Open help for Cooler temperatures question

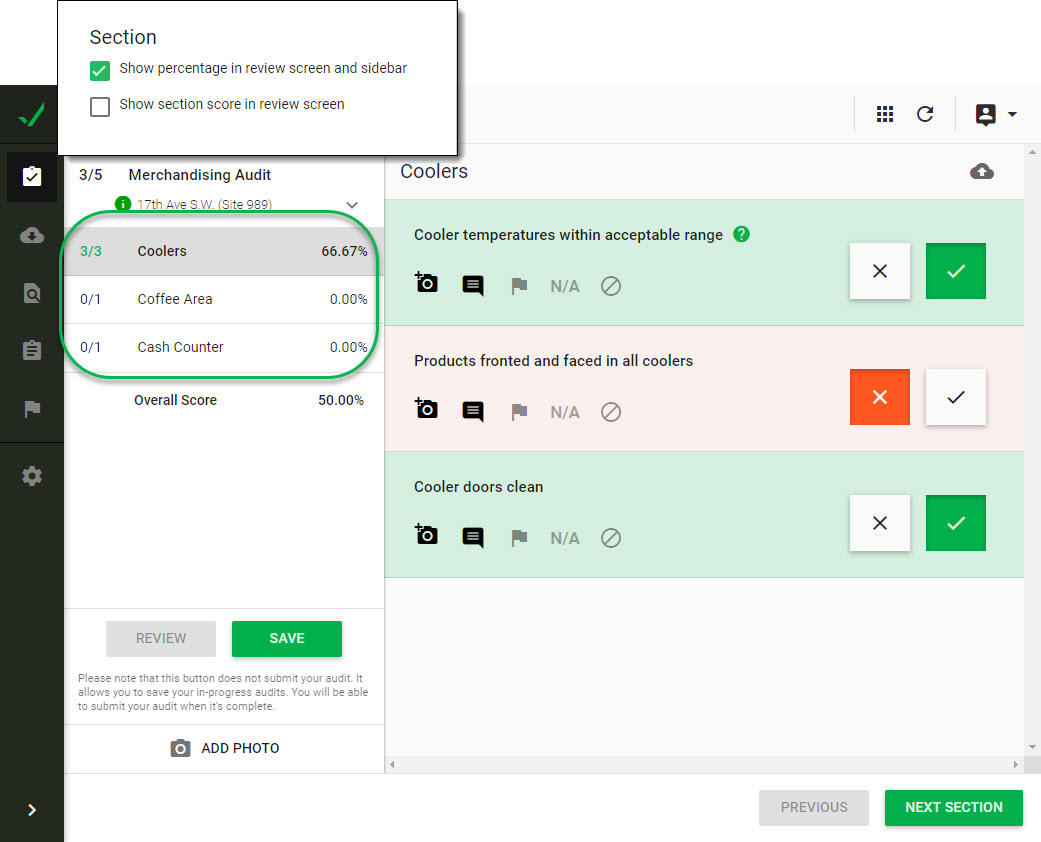(x=741, y=234)
